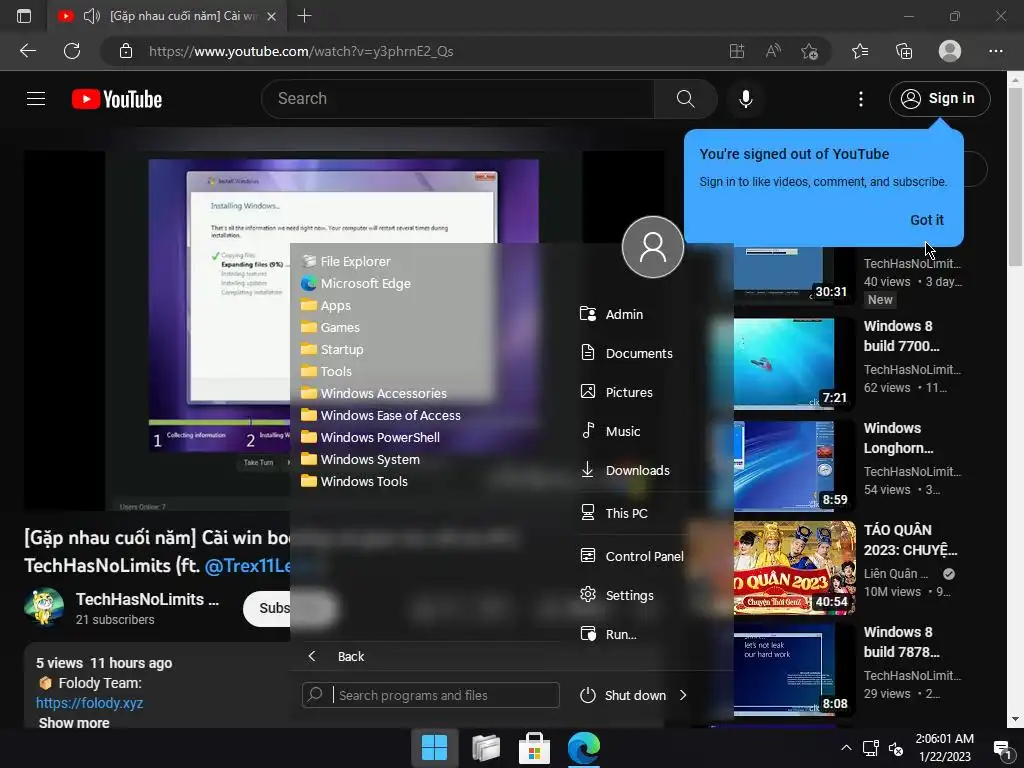Screen dimensions: 1024x768
Task: Open Edge Settings and more (three dots)
Action: point(995,51)
